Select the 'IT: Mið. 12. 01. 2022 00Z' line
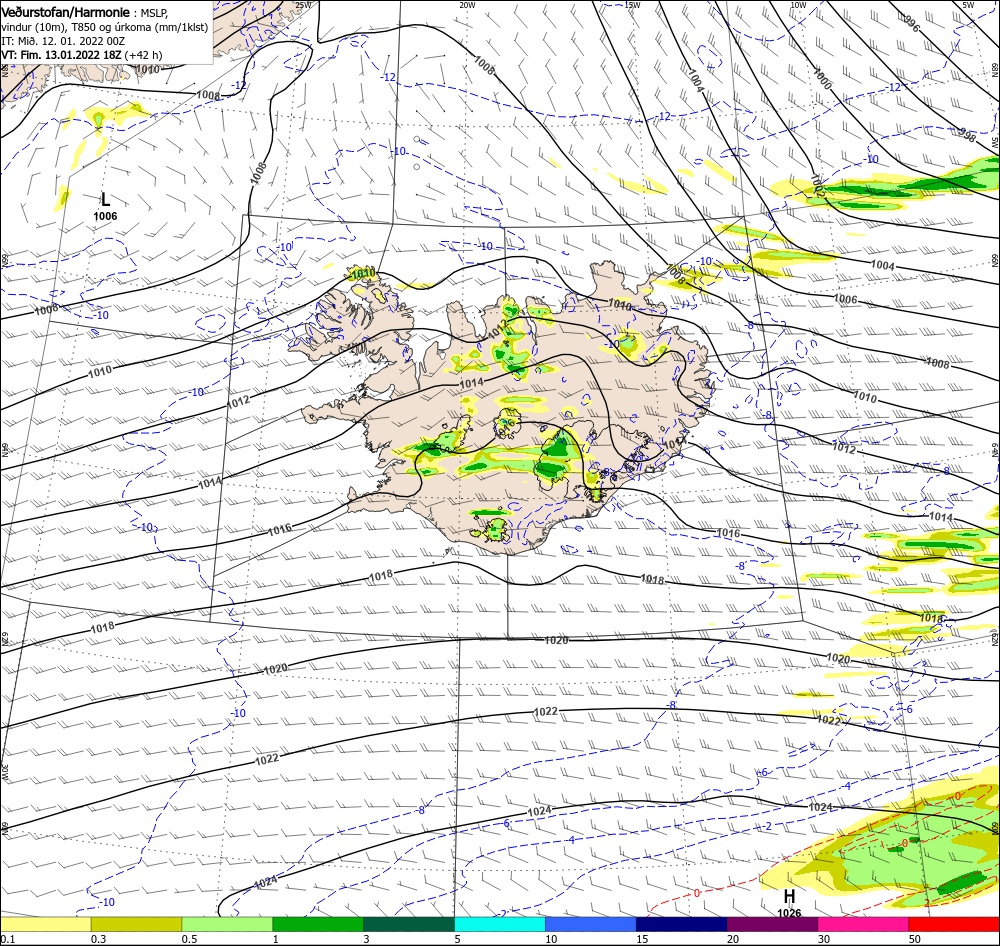Screen dimensions: 1000x946 63,41
